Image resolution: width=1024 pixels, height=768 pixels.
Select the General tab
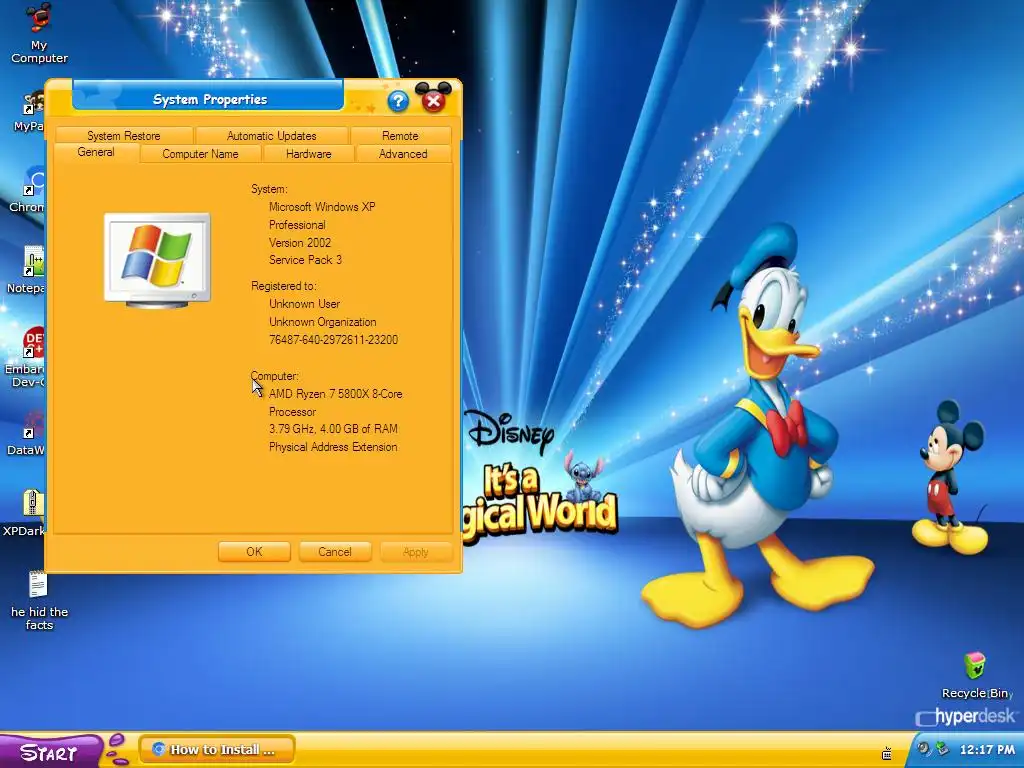(96, 152)
